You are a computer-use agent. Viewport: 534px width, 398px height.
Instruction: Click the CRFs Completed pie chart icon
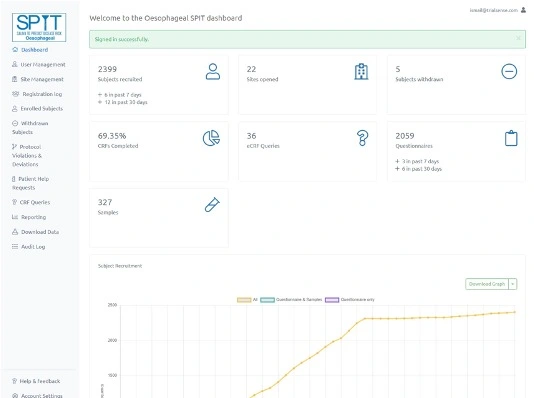click(x=211, y=138)
